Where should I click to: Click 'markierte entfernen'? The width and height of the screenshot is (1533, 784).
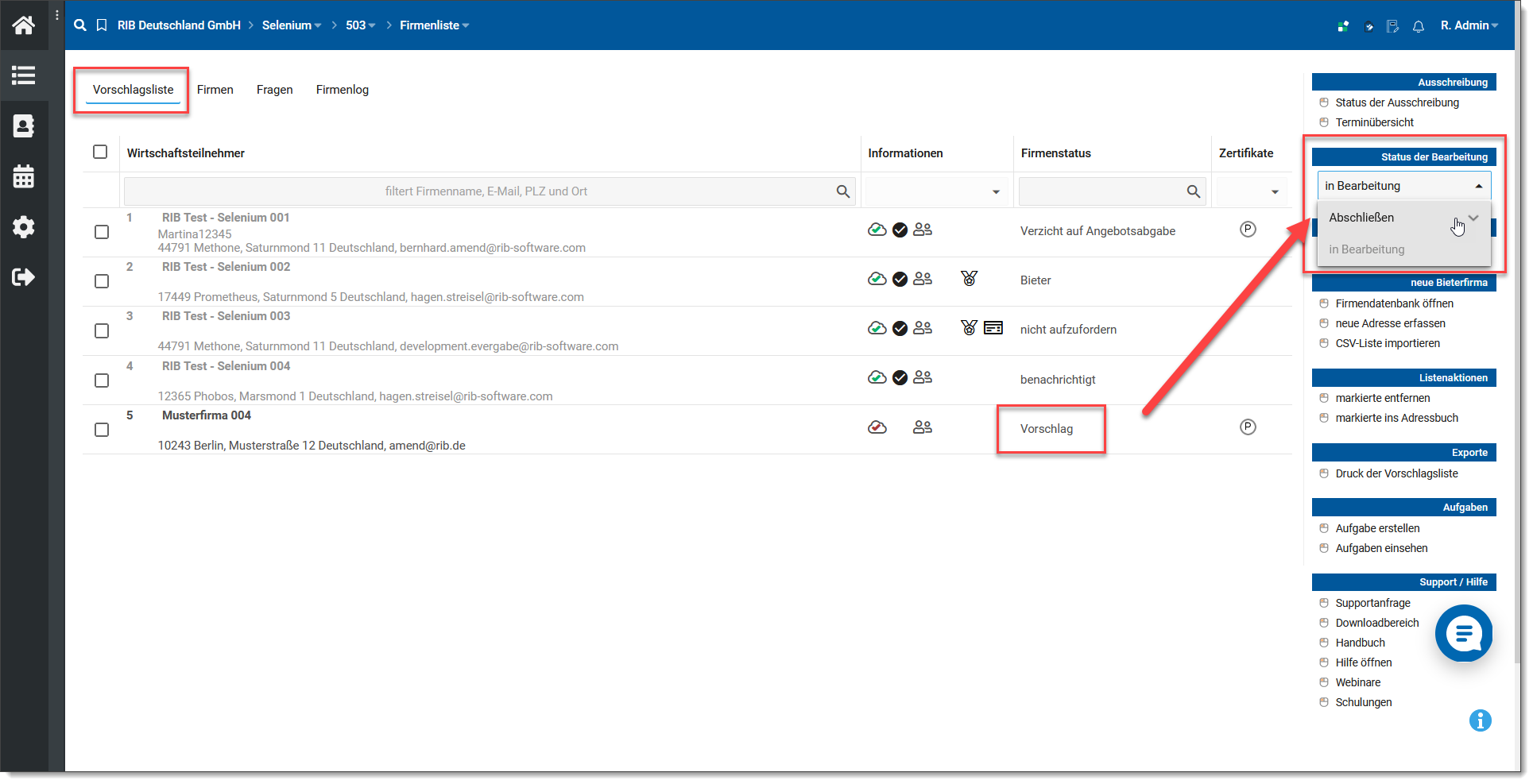pyautogui.click(x=1383, y=398)
